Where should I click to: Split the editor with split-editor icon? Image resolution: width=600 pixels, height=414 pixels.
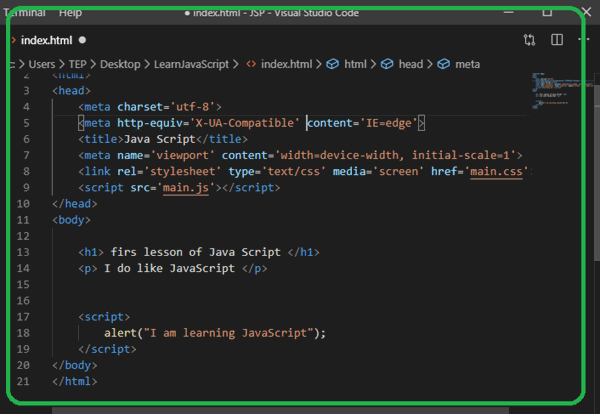557,40
